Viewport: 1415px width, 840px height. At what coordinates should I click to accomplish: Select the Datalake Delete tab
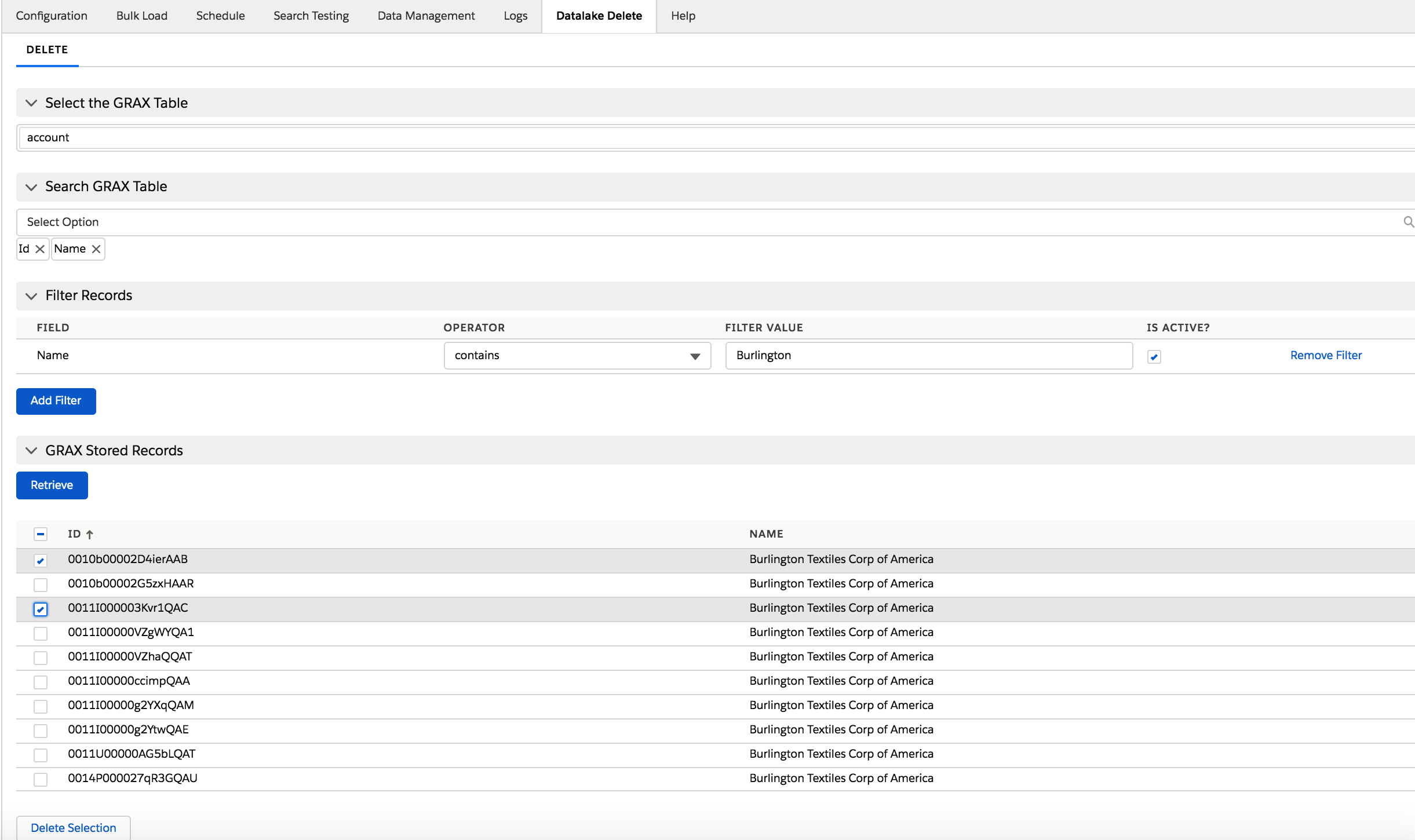coord(599,16)
